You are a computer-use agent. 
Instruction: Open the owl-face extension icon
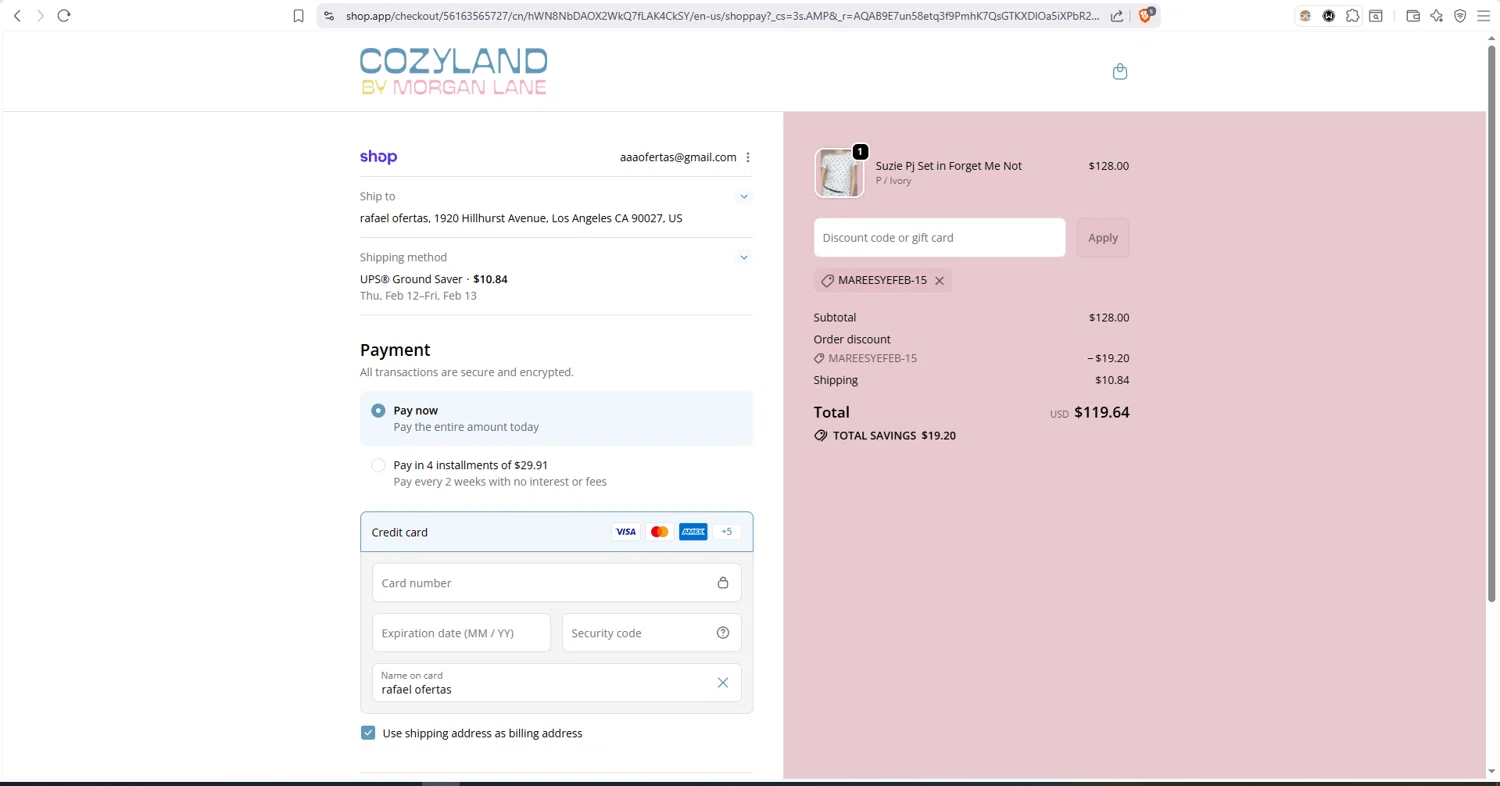tap(1305, 16)
